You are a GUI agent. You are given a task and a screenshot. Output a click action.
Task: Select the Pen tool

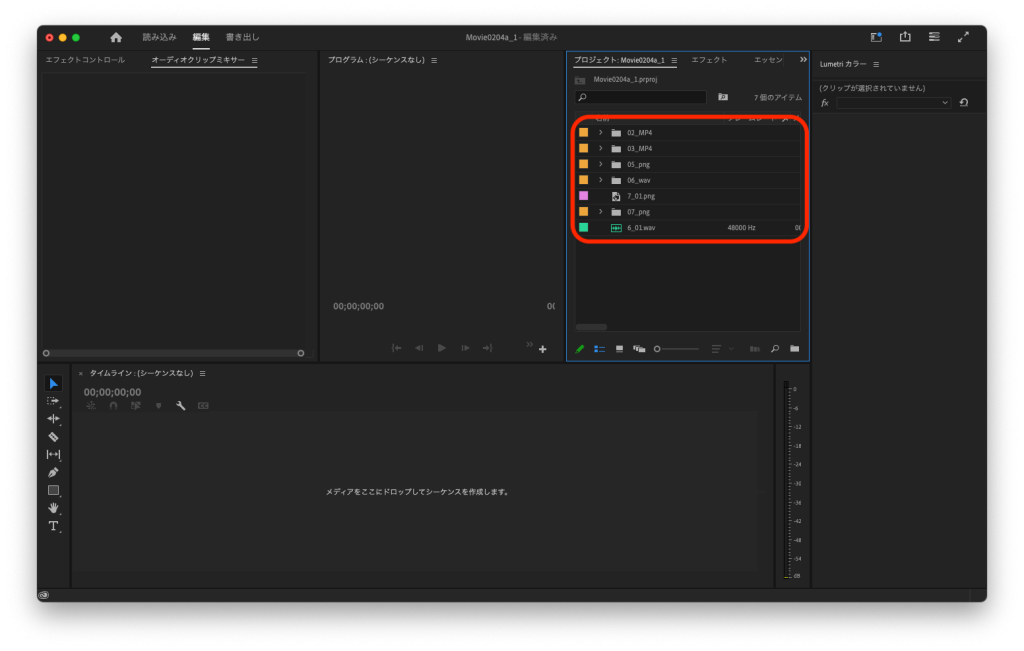(53, 472)
